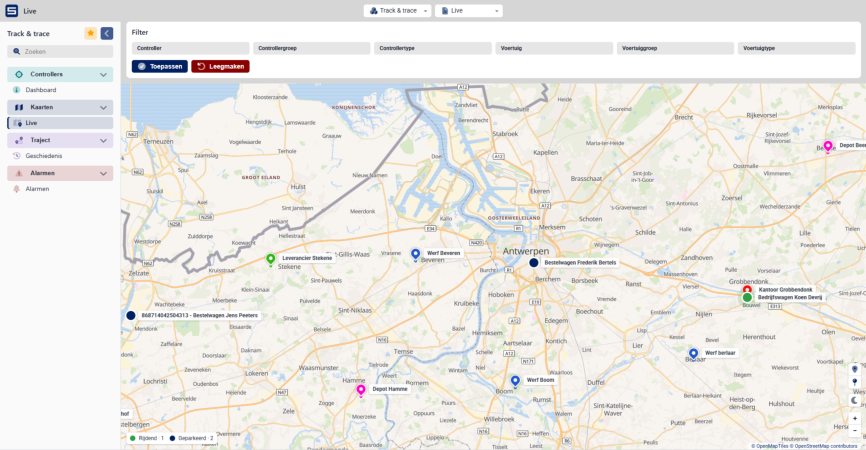Zoom in with the plus button
The width and height of the screenshot is (866, 450).
pyautogui.click(x=855, y=419)
